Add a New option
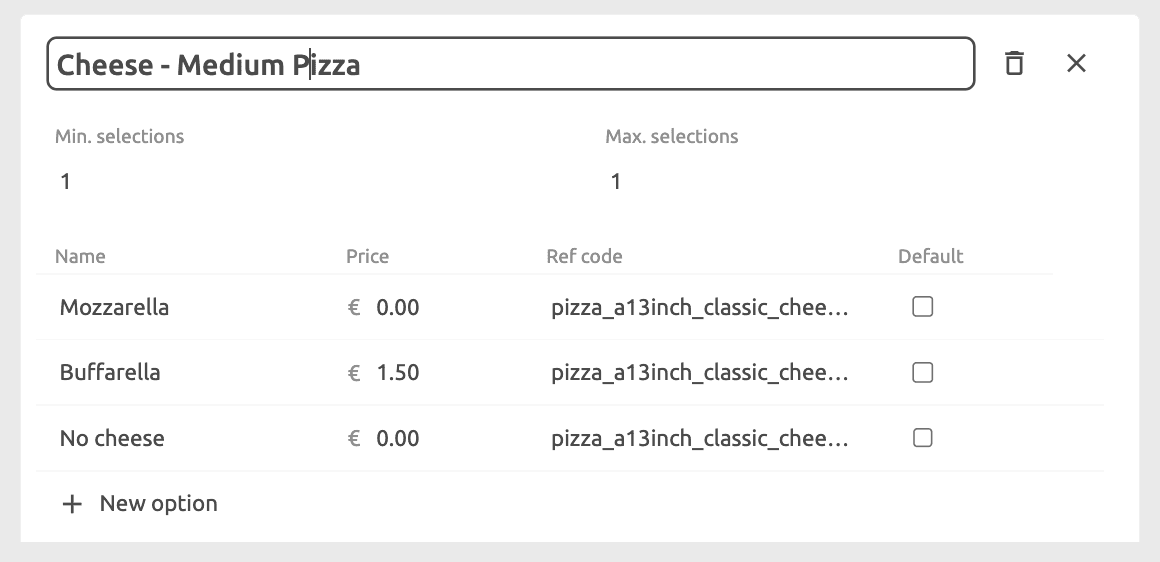This screenshot has height=562, width=1160. click(158, 503)
